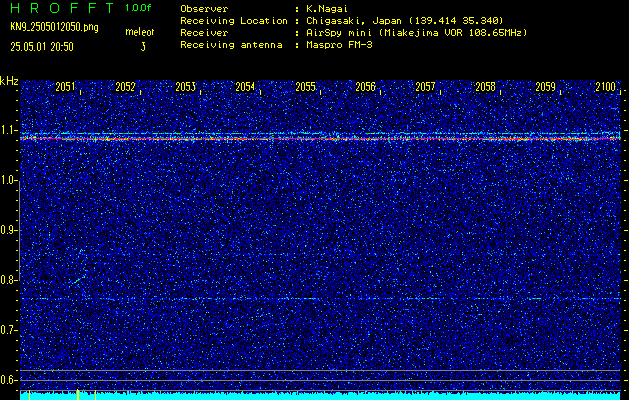This screenshot has width=629, height=400.
Task: Click the filename KN9_2505012050.png
Action: [x=54, y=27]
